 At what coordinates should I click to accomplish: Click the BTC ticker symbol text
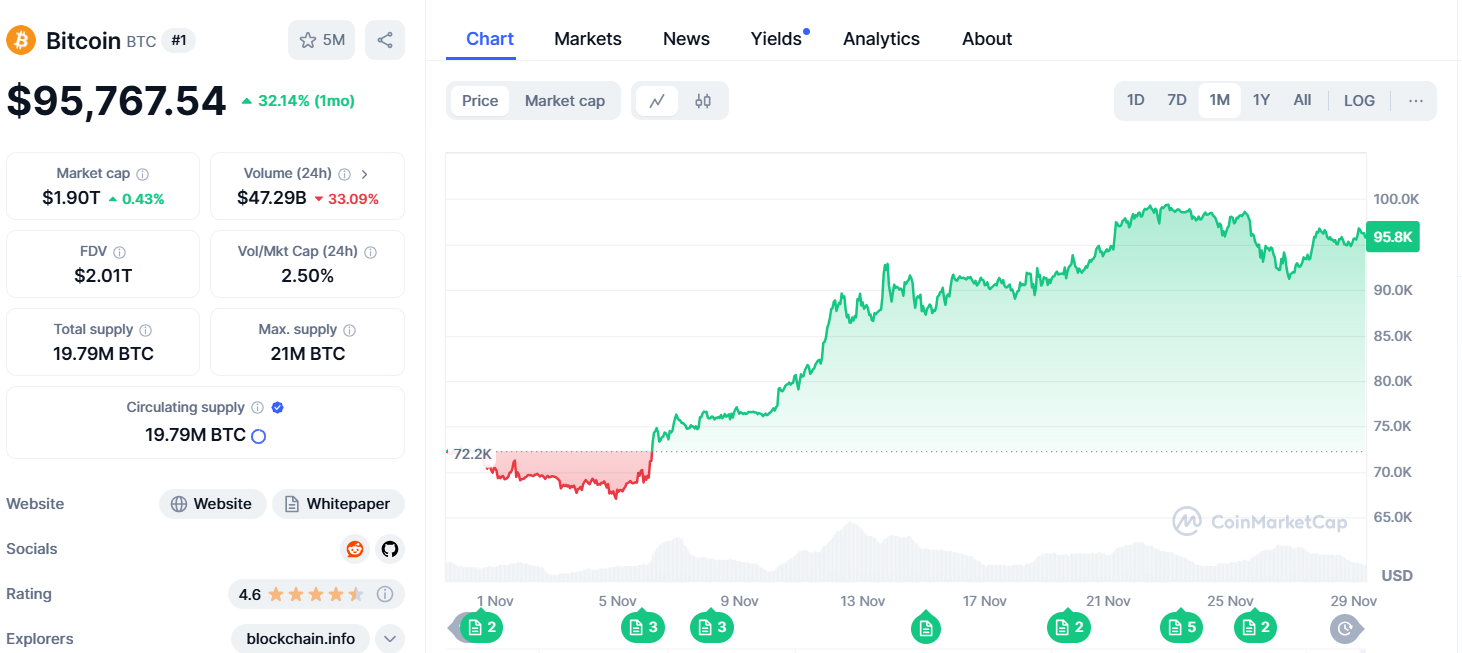(x=141, y=41)
